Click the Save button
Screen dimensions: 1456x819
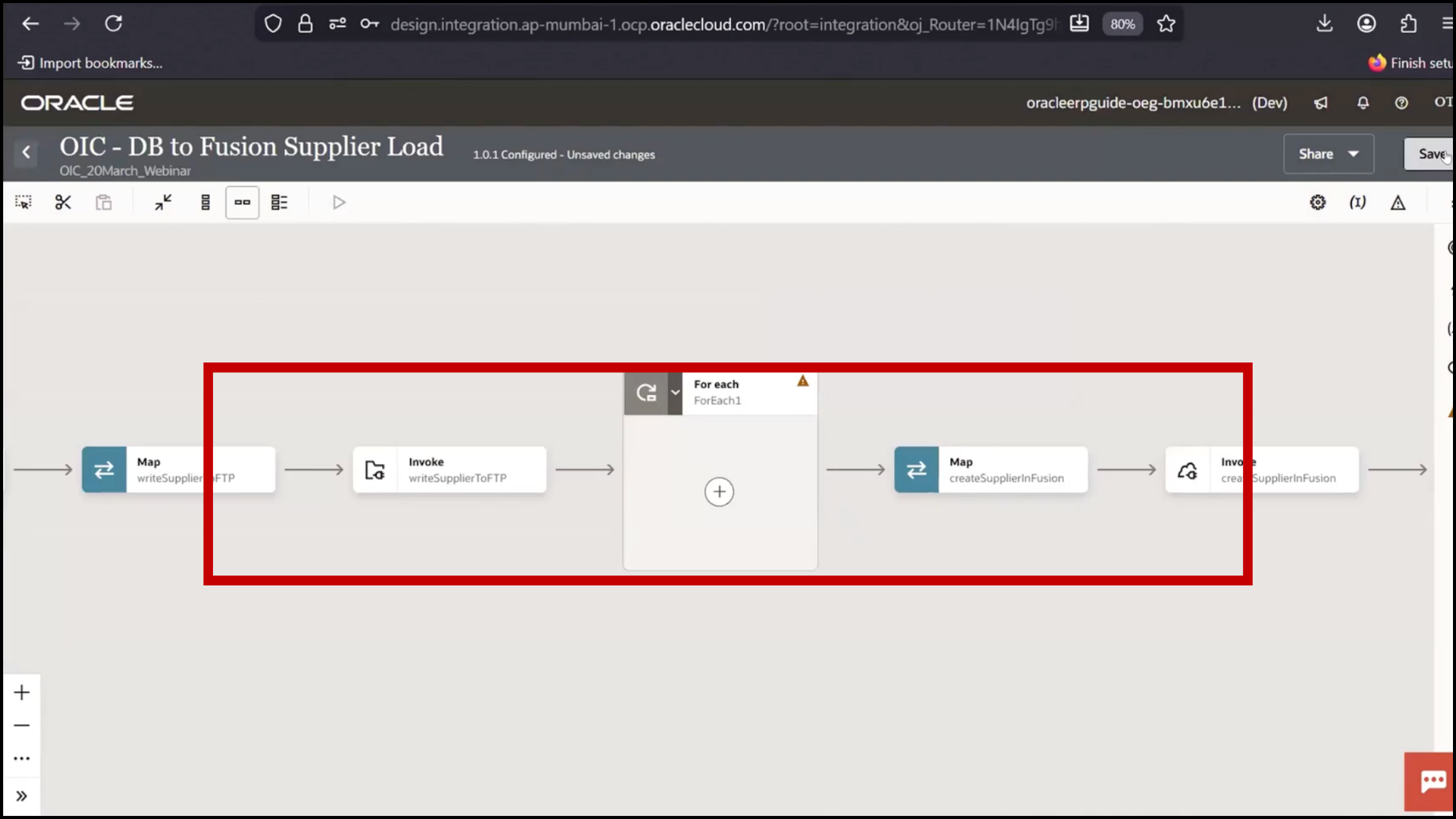point(1430,154)
